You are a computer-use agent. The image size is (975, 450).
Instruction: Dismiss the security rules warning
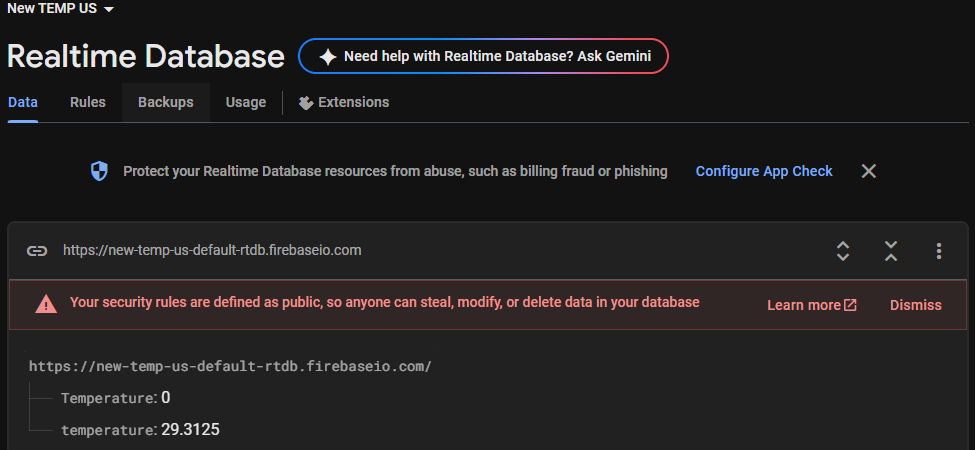point(915,305)
